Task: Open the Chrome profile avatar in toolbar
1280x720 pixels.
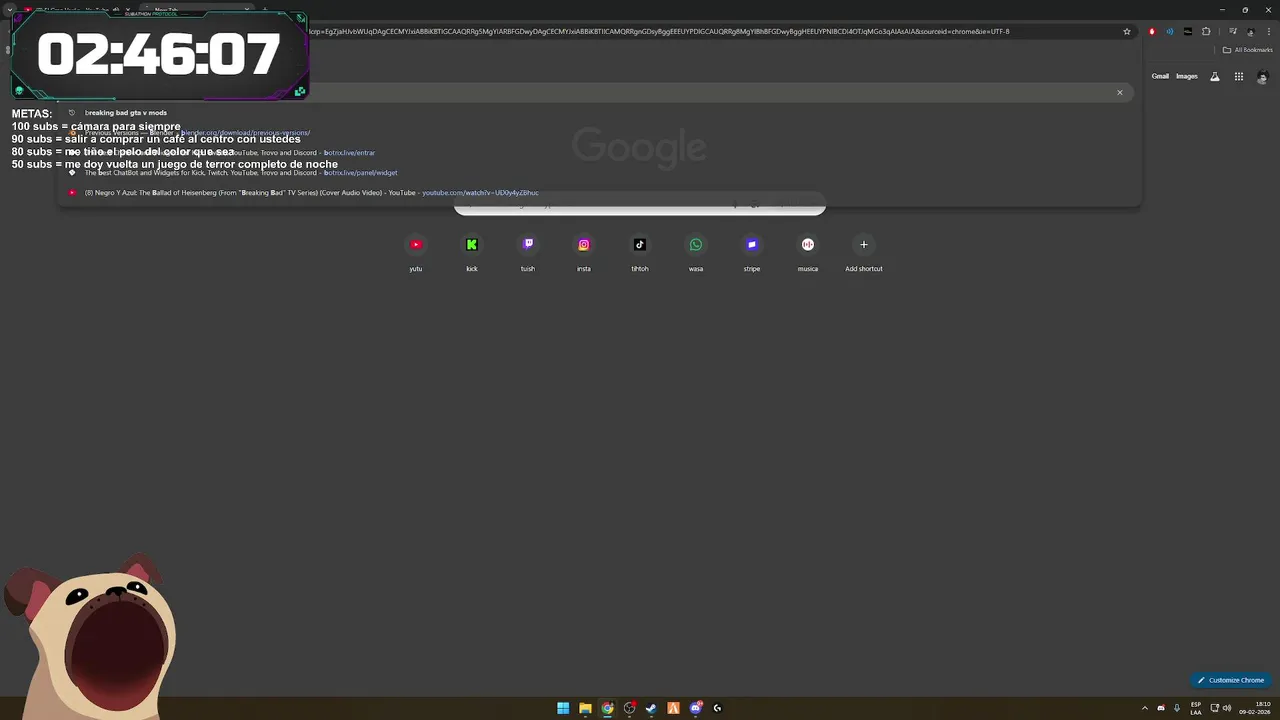Action: coord(1250,31)
